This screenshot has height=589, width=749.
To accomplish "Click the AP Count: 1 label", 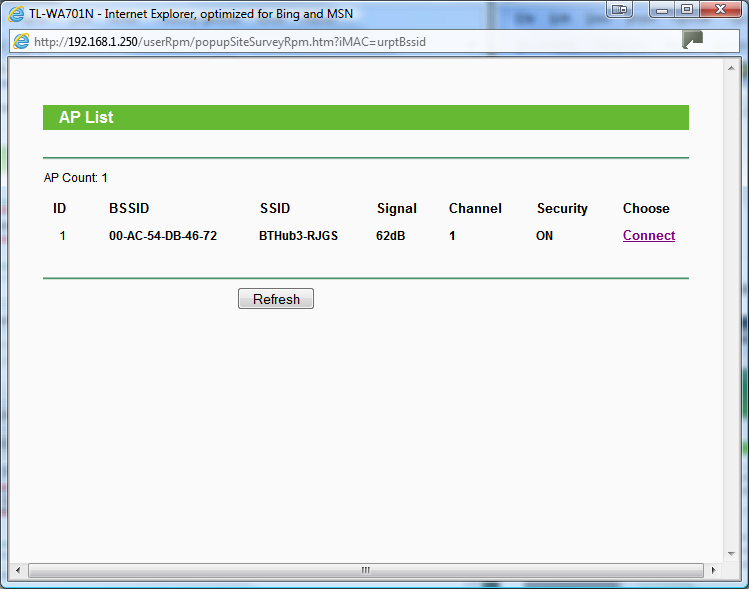I will (75, 178).
